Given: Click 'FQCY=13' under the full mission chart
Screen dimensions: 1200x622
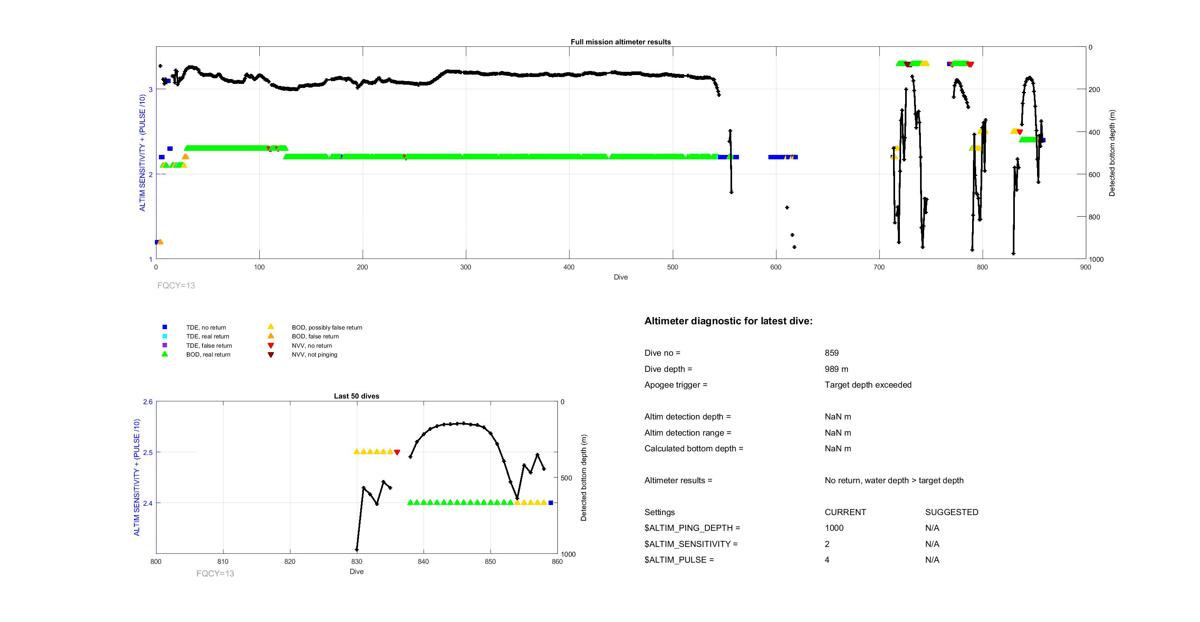Looking at the screenshot, I should pyautogui.click(x=176, y=285).
